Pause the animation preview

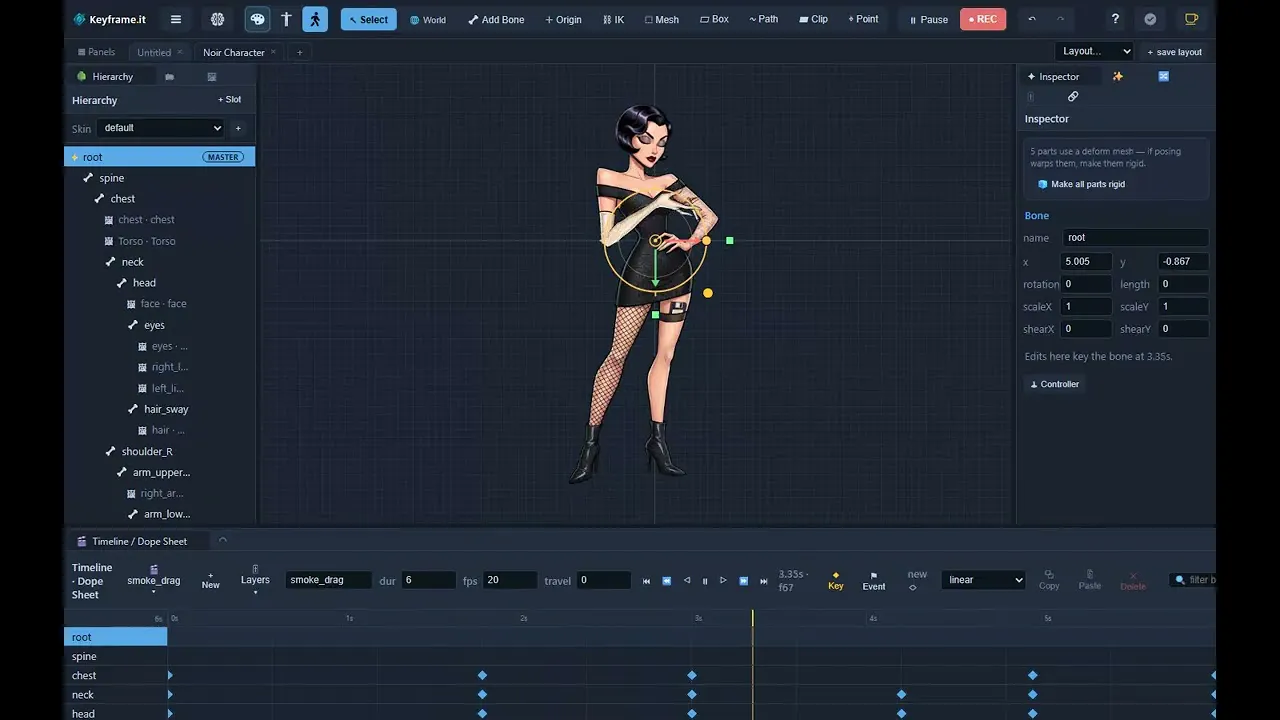coord(928,19)
